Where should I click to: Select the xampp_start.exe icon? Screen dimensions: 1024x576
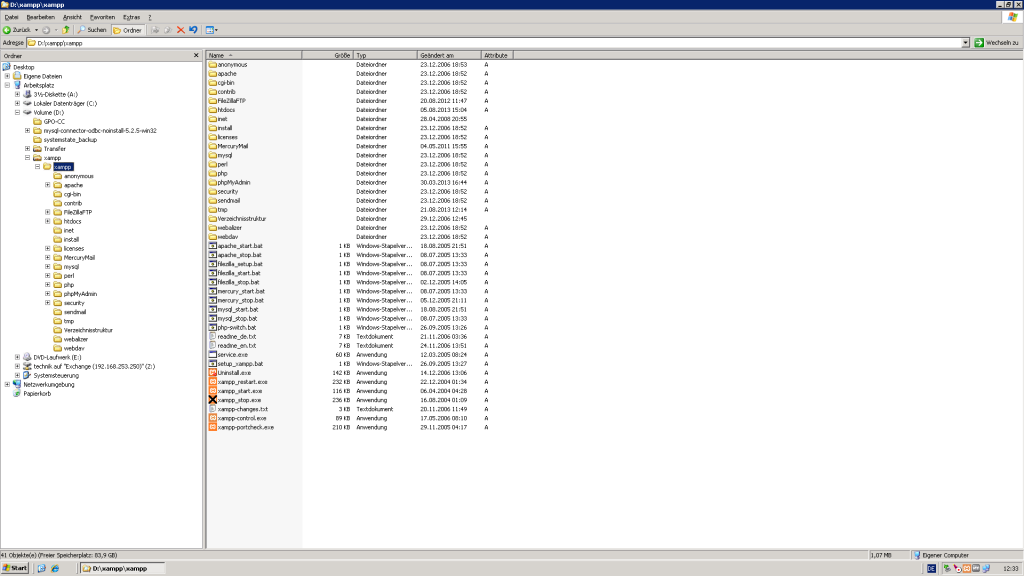(x=212, y=391)
